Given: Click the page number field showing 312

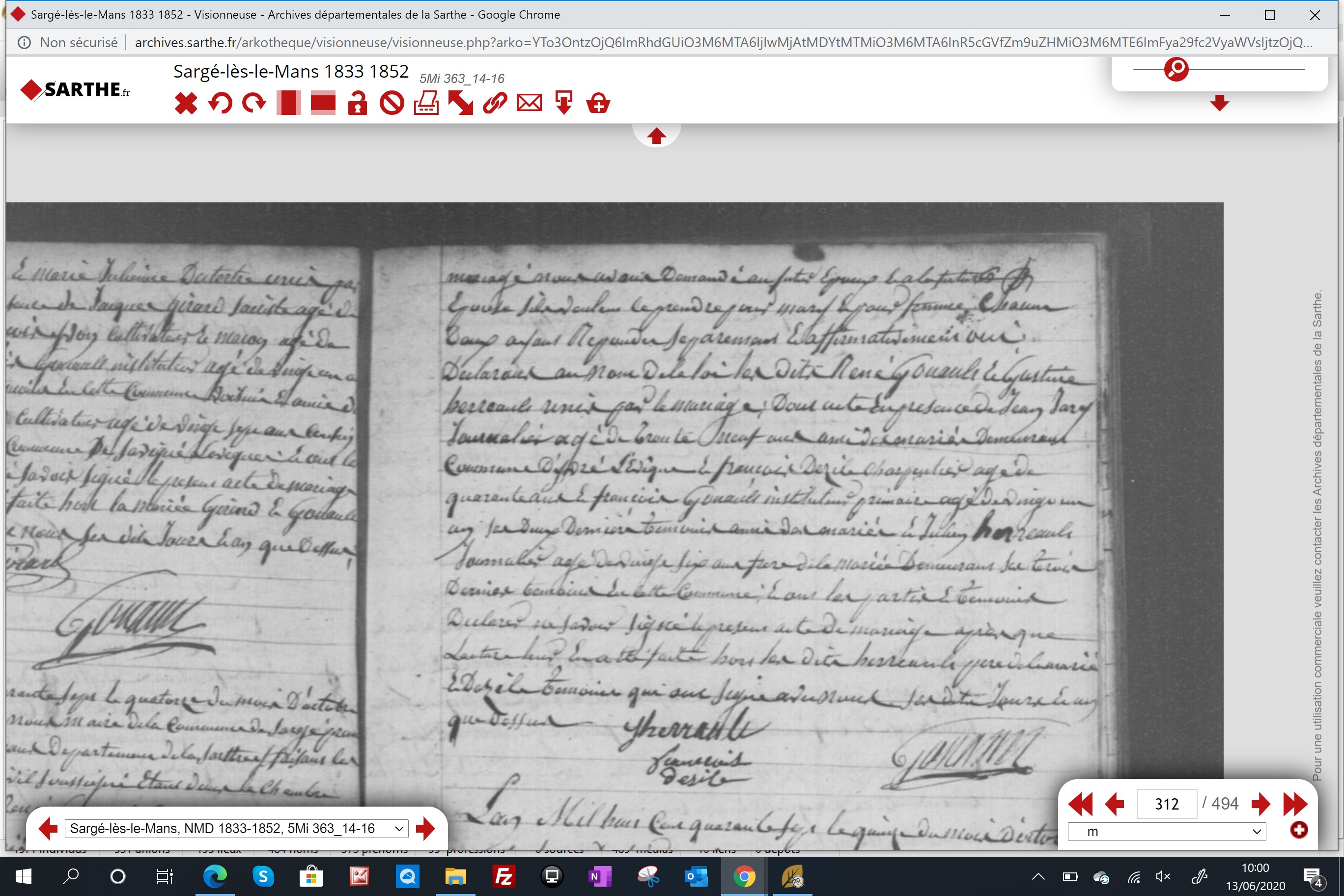Looking at the screenshot, I should [1166, 804].
